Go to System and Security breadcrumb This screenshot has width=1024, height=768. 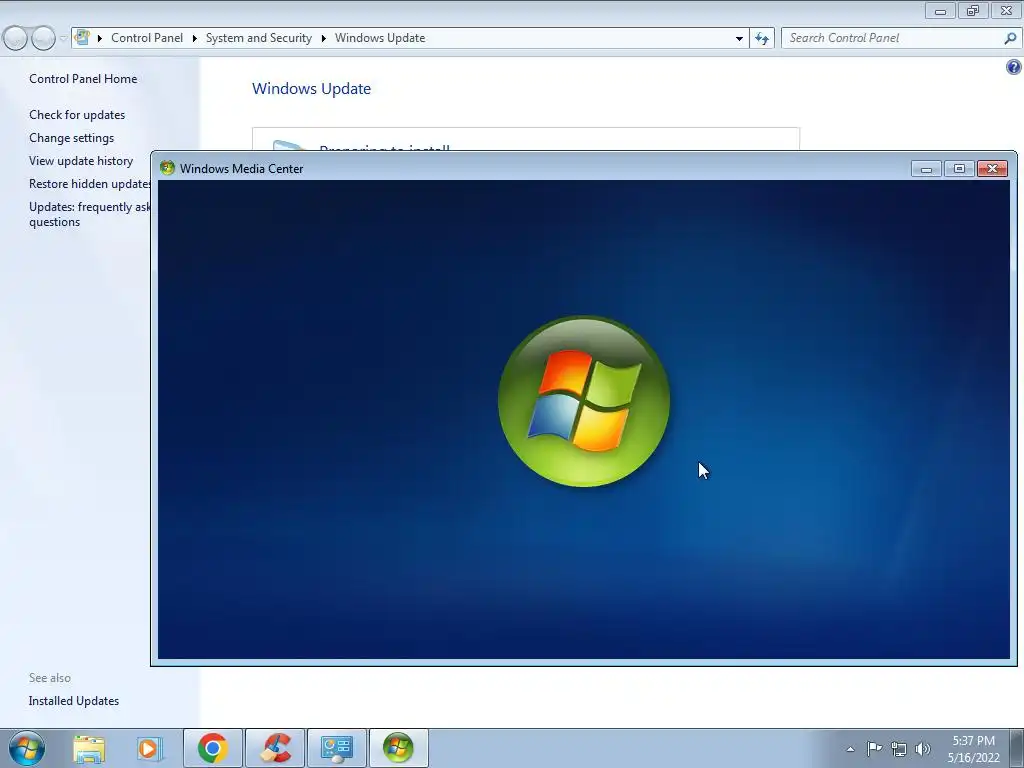click(x=259, y=38)
